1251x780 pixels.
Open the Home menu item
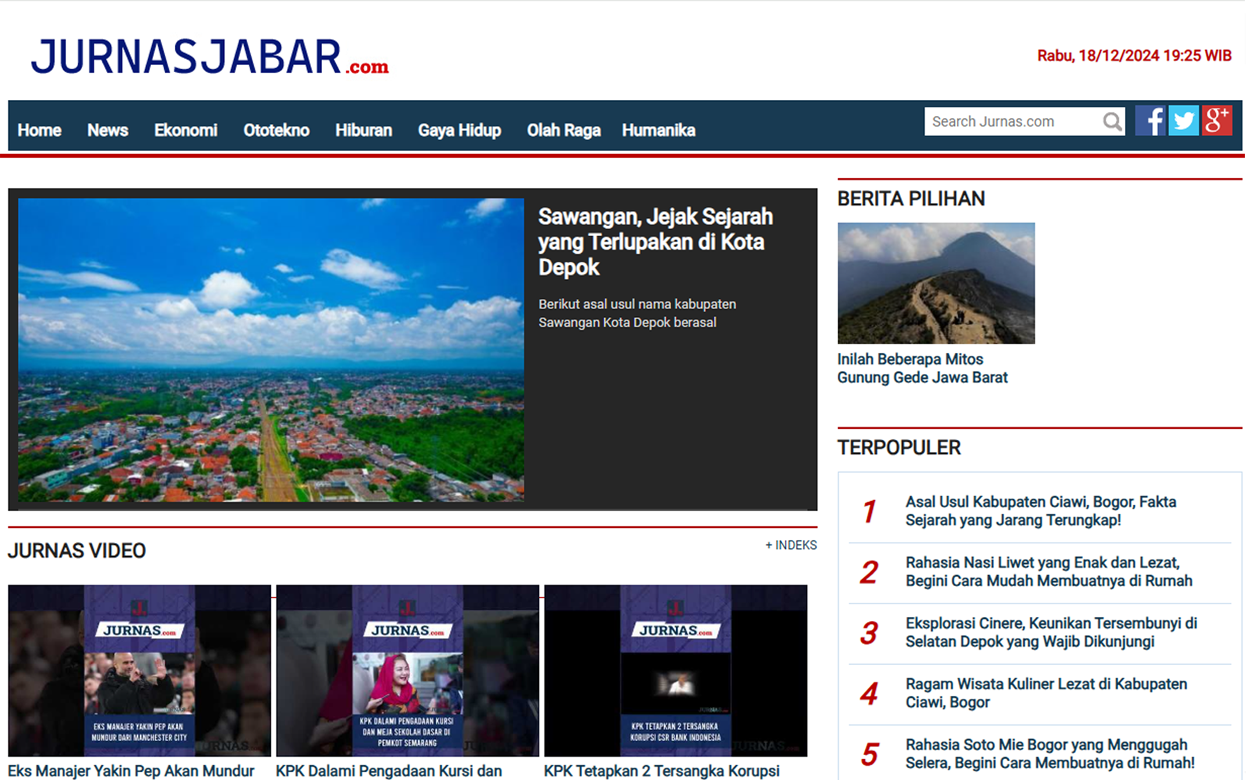click(x=39, y=130)
